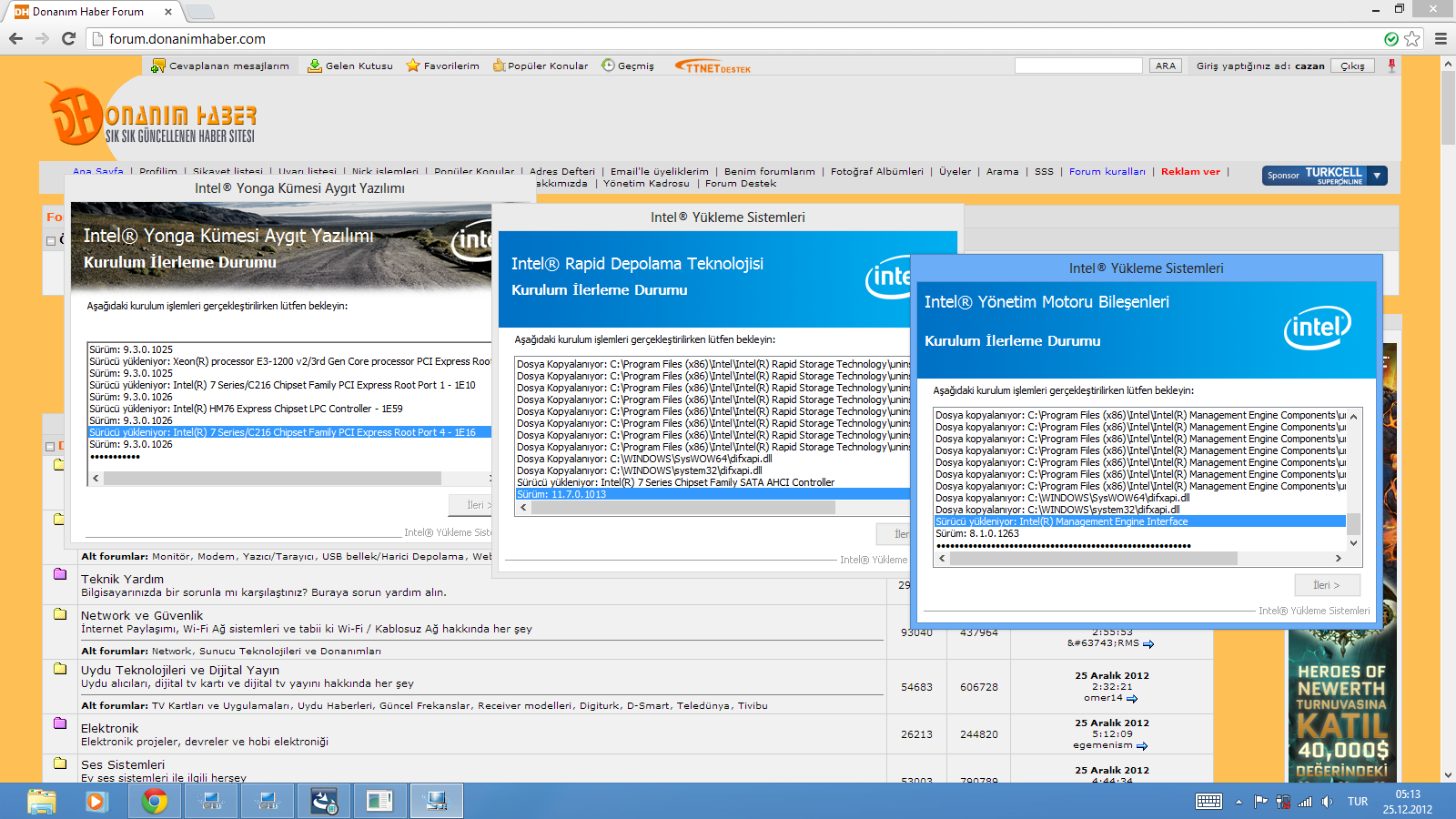This screenshot has height=819, width=1456.
Task: Click the volume speaker tray icon
Action: point(1328,802)
